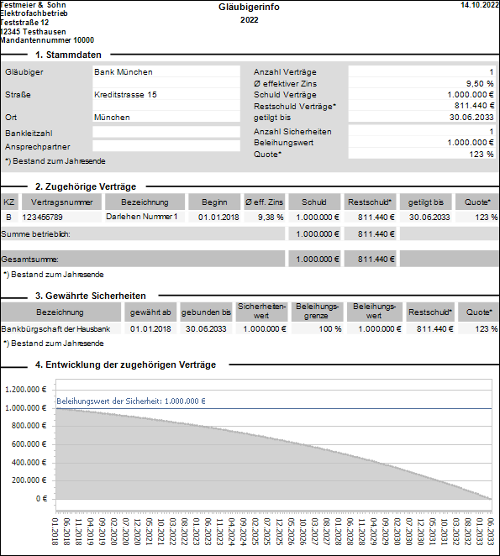This screenshot has width=500, height=556.
Task: Select the 9,38 % interest cell
Action: pos(271,217)
